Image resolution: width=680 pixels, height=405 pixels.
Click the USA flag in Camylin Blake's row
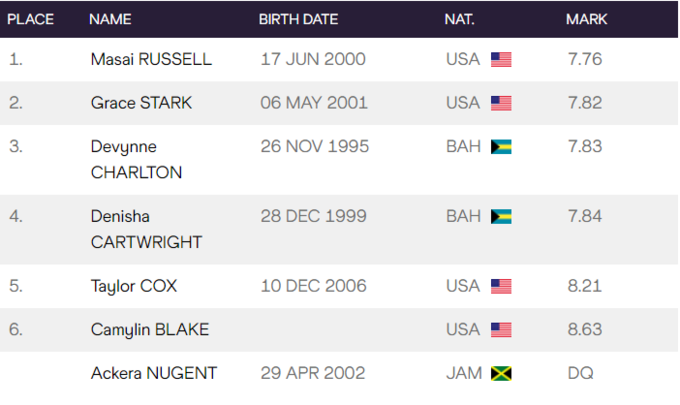(501, 330)
